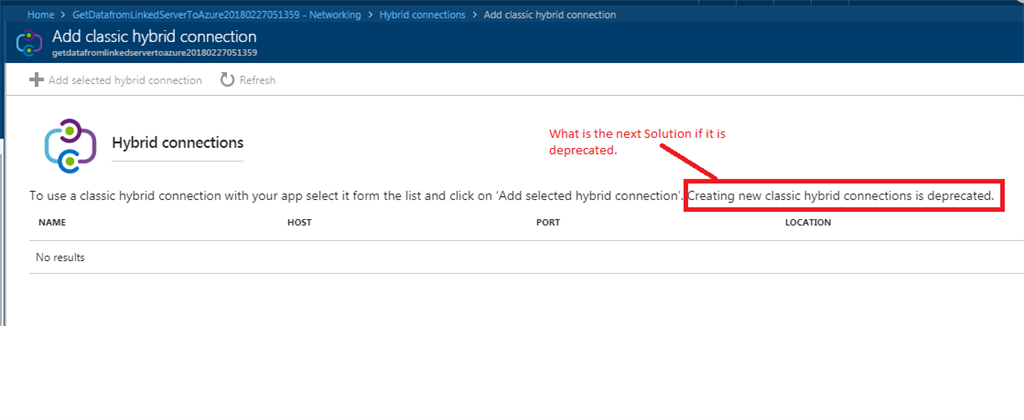Click the Refresh button label
Viewport: 1024px width, 420px height.
257,80
